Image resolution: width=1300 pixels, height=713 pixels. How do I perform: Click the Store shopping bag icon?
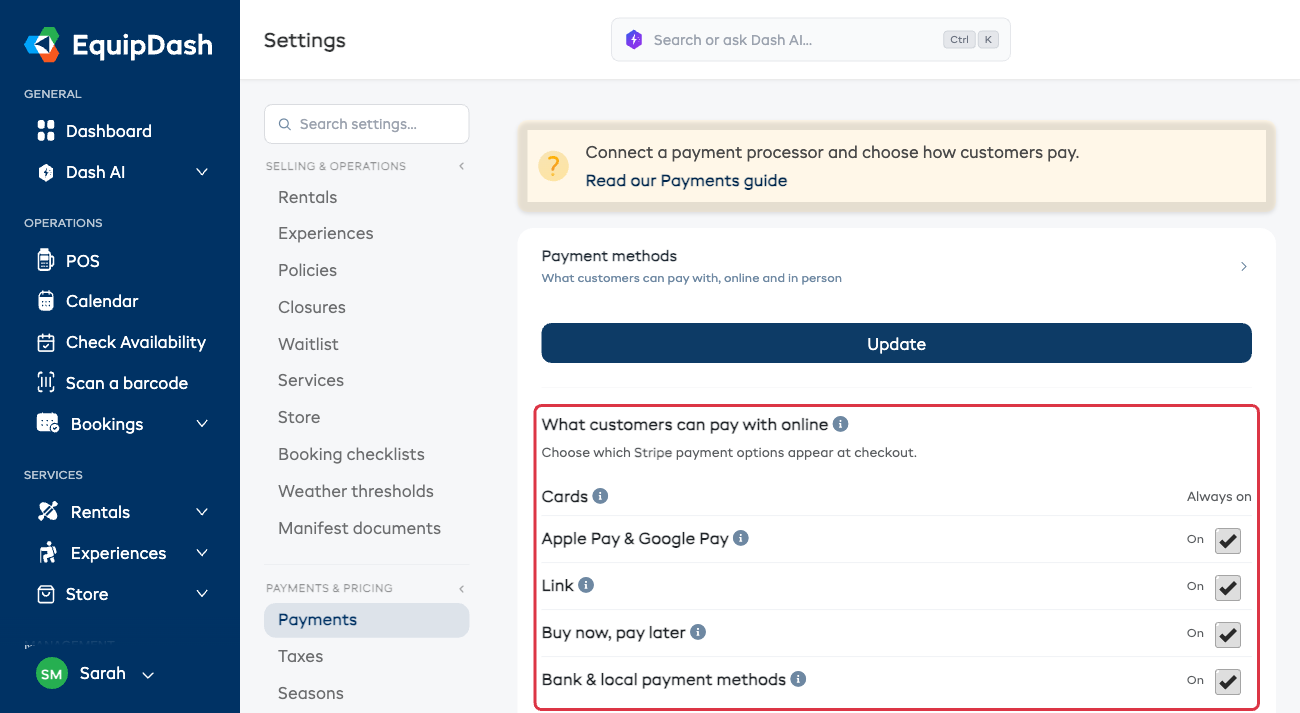point(46,594)
